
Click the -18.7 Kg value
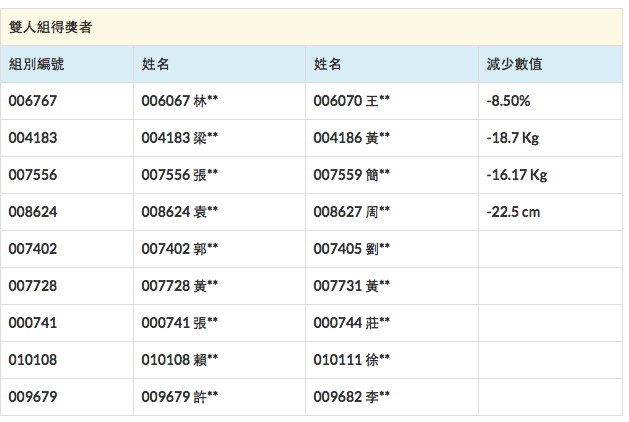[513, 138]
